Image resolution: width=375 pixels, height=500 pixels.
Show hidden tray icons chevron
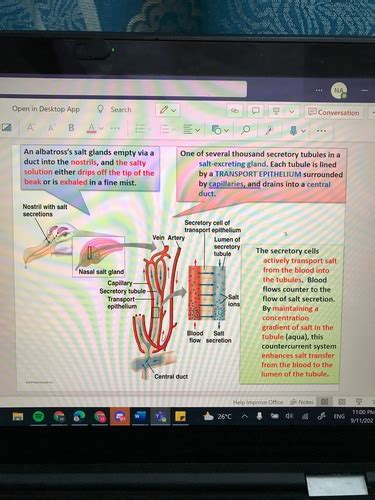click(x=244, y=416)
